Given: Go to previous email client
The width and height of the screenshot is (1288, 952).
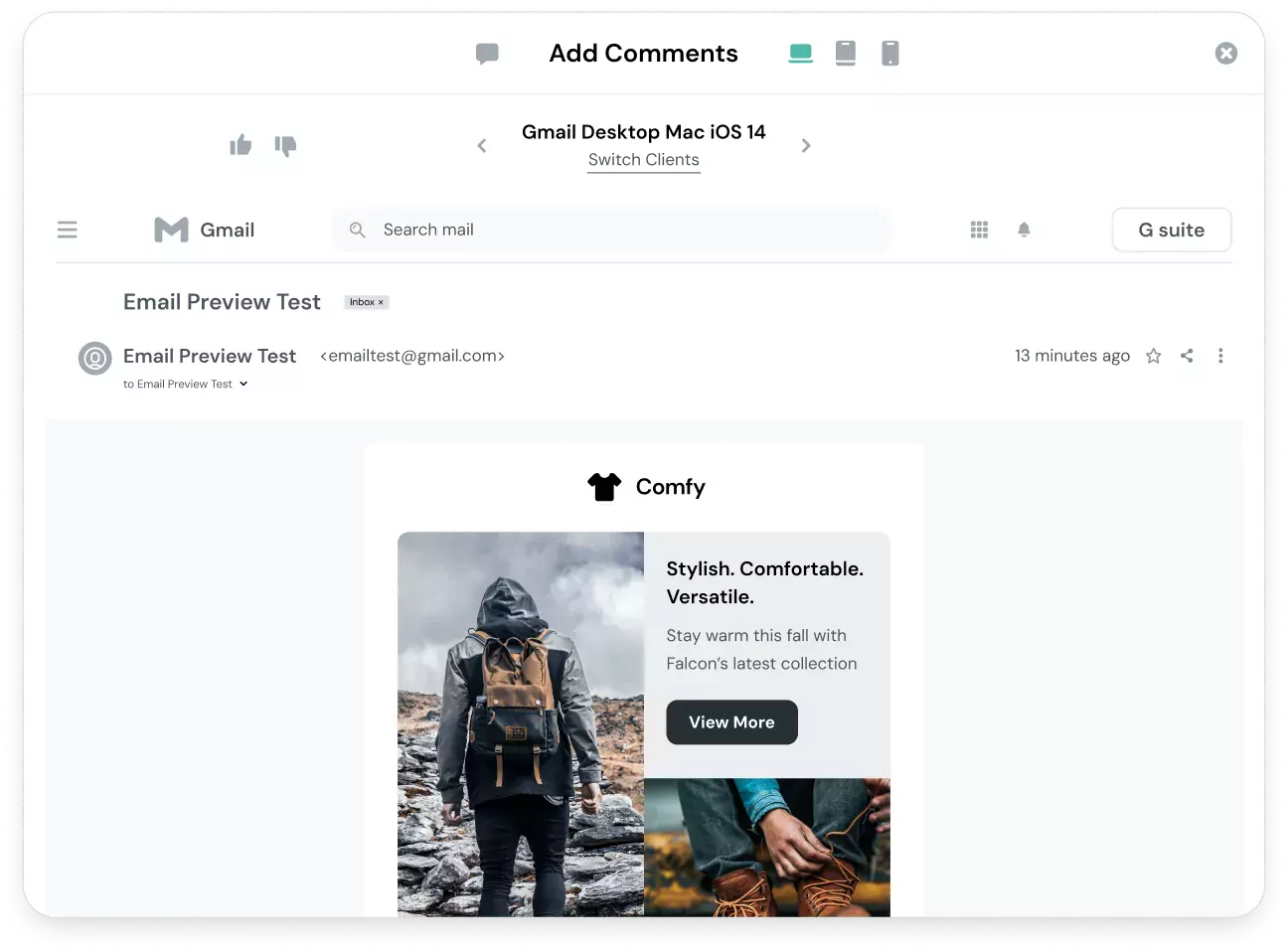Looking at the screenshot, I should coord(482,146).
